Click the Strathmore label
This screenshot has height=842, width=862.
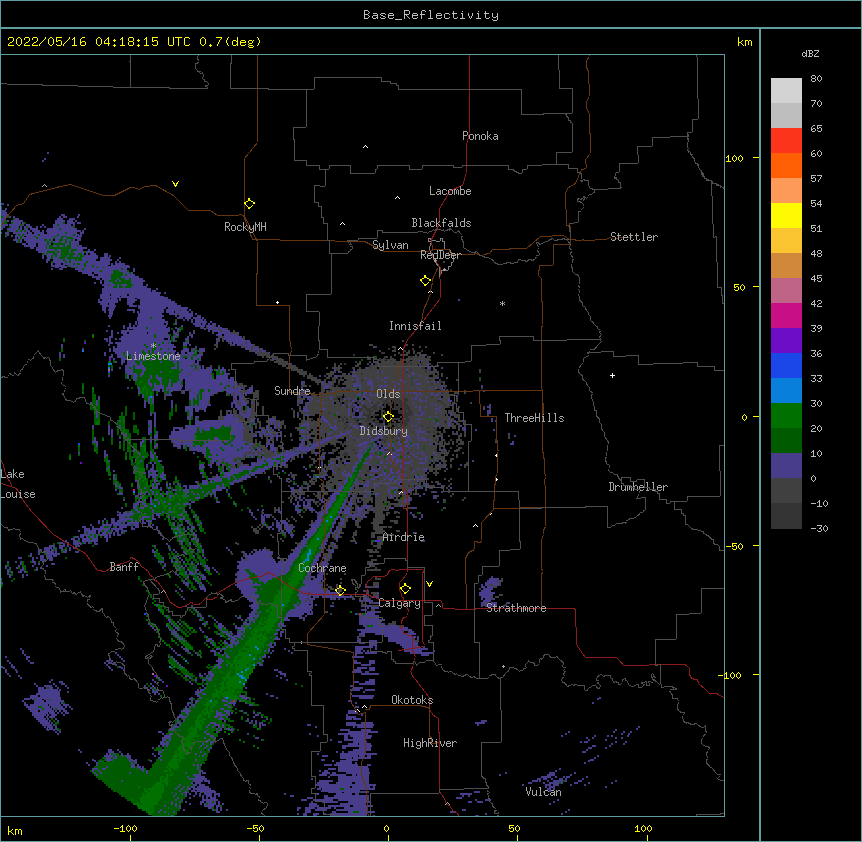[516, 608]
